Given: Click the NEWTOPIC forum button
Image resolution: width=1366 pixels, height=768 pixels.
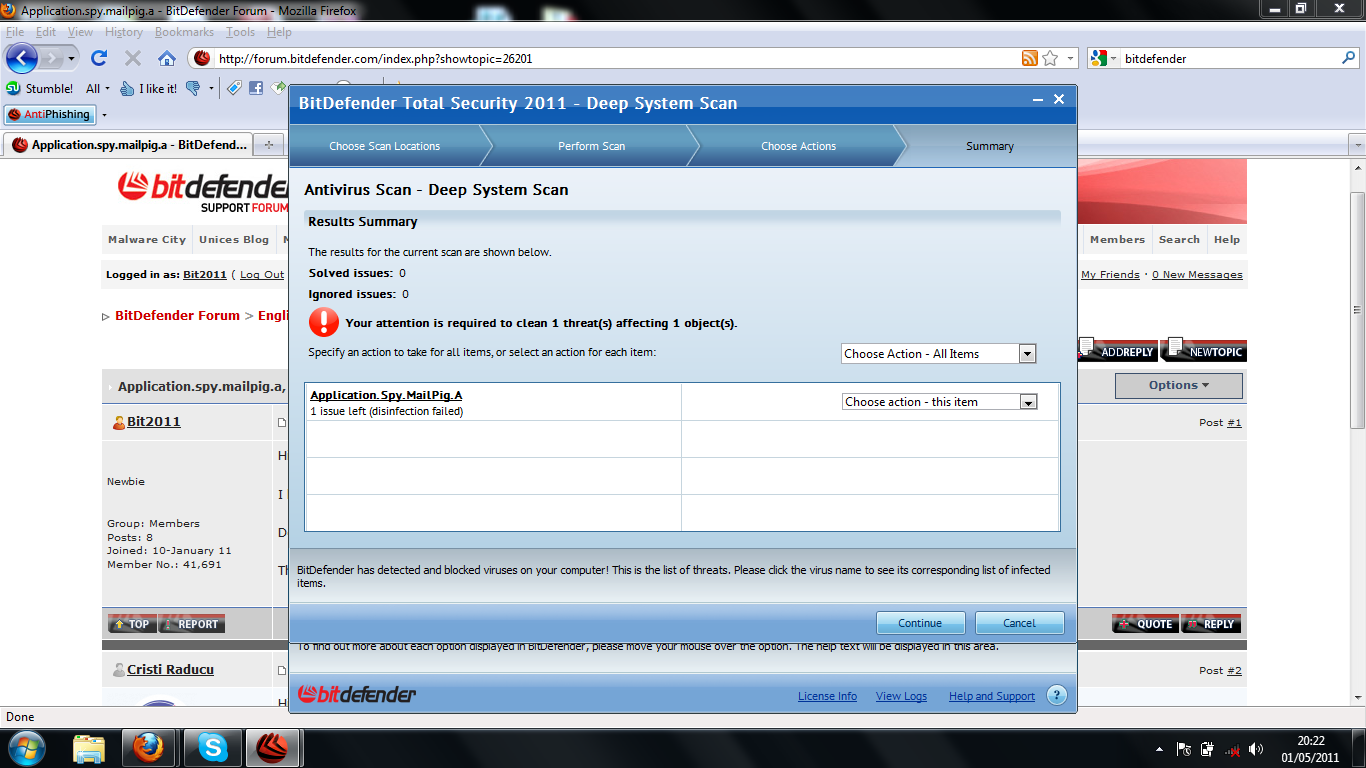Looking at the screenshot, I should click(x=1206, y=350).
